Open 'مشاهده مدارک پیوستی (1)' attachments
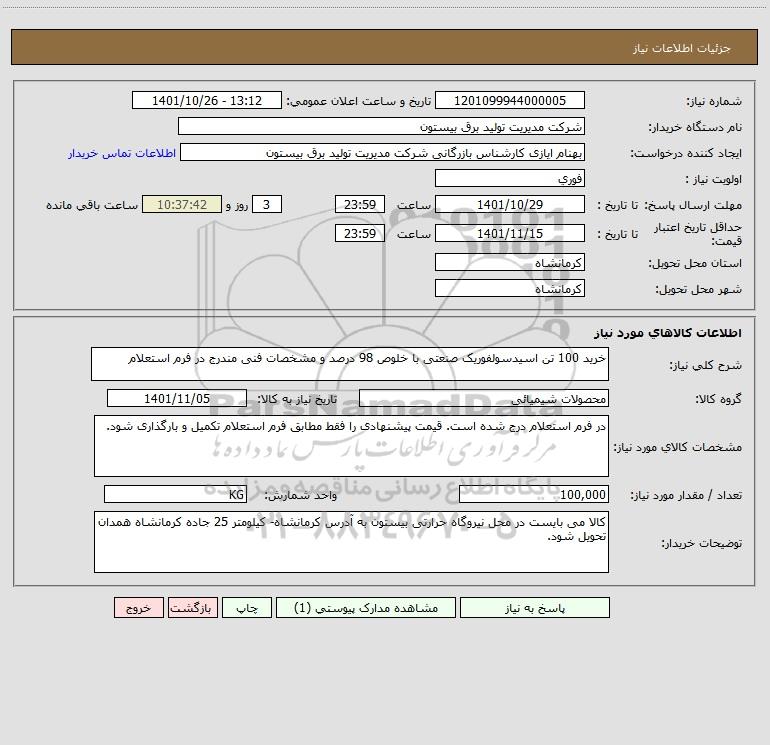The image size is (770, 745). tap(366, 607)
